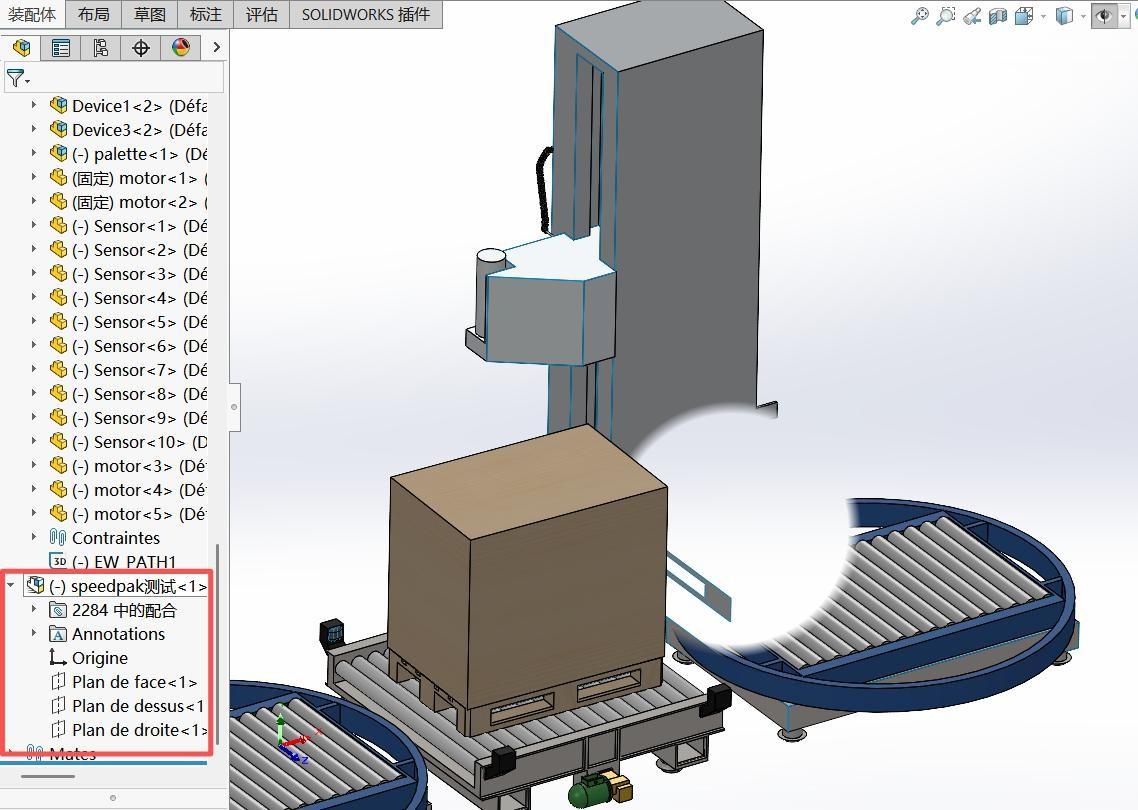Image resolution: width=1138 pixels, height=810 pixels.
Task: Select the (-) EW_PATH1 3D sketch
Action: click(124, 561)
